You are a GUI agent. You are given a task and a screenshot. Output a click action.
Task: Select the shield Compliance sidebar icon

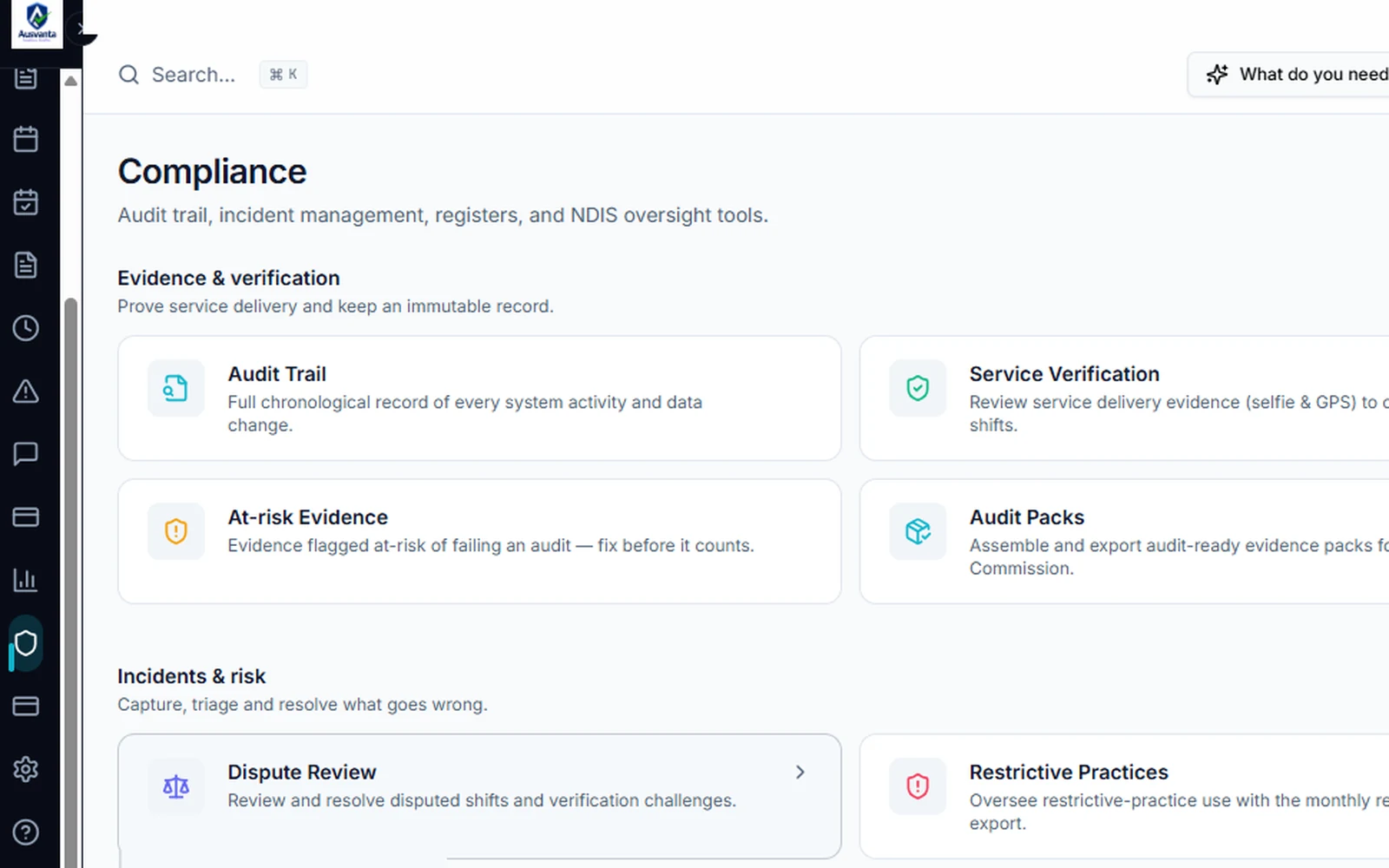26,643
